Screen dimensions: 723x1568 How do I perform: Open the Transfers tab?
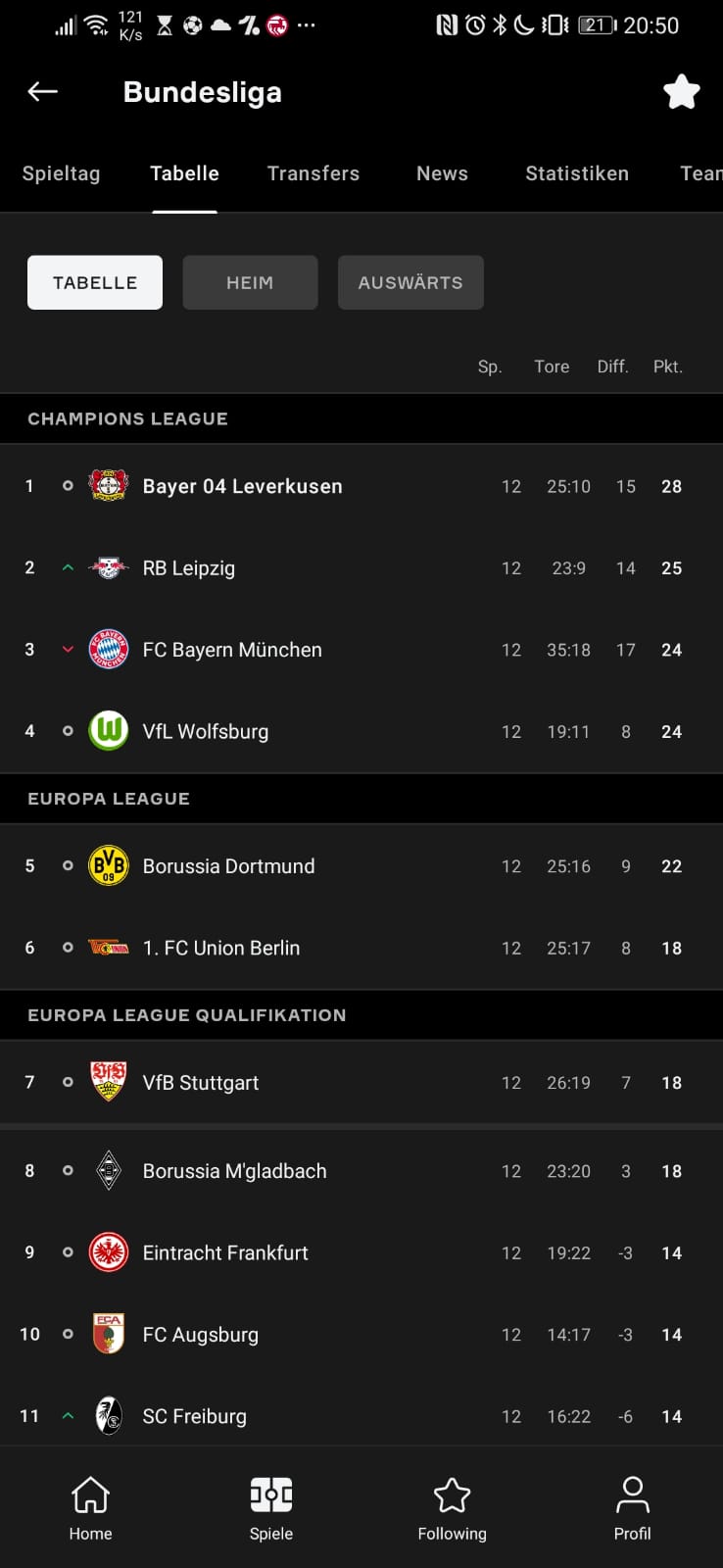click(x=313, y=173)
